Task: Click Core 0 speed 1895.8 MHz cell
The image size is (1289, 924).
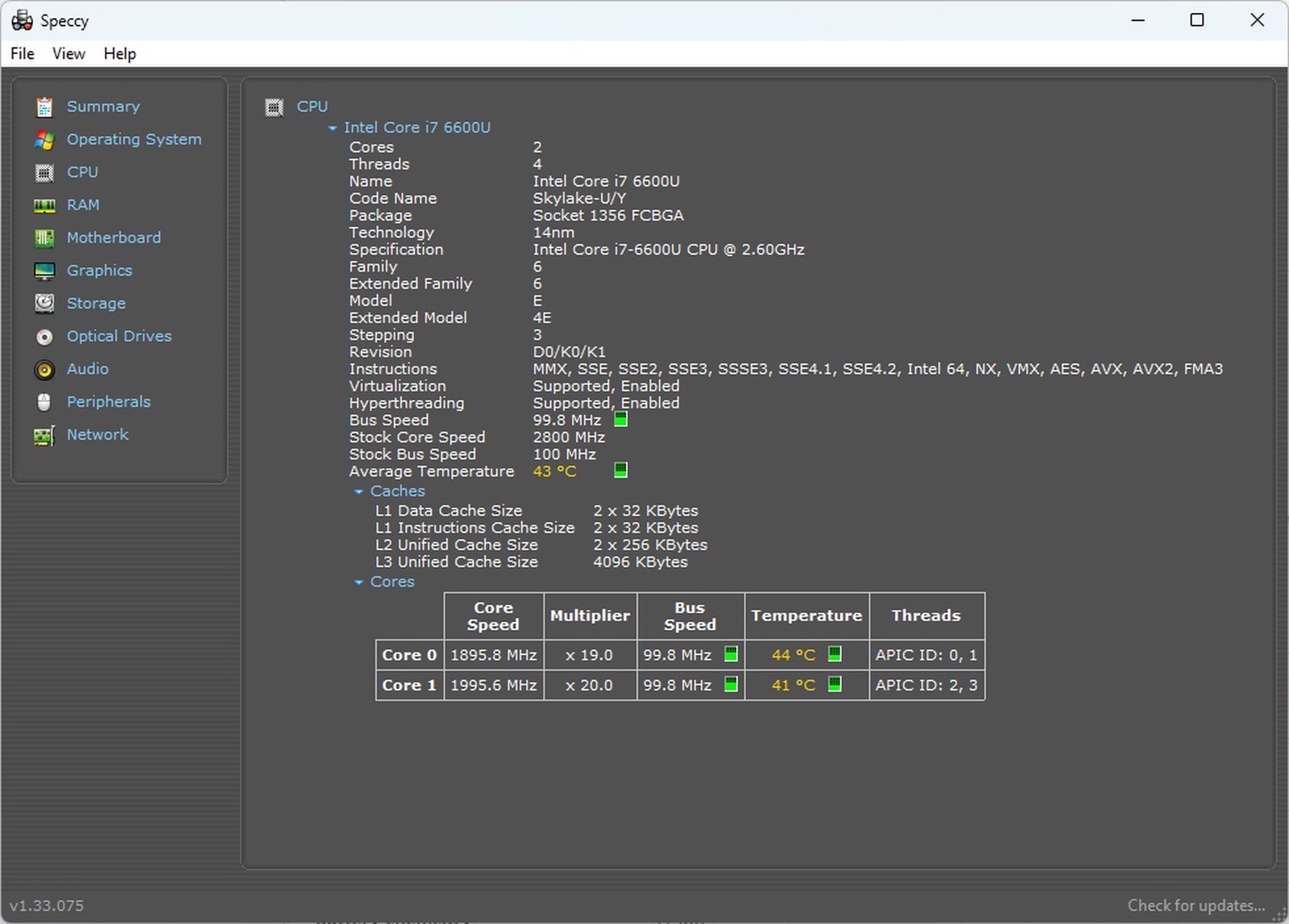Action: tap(494, 655)
